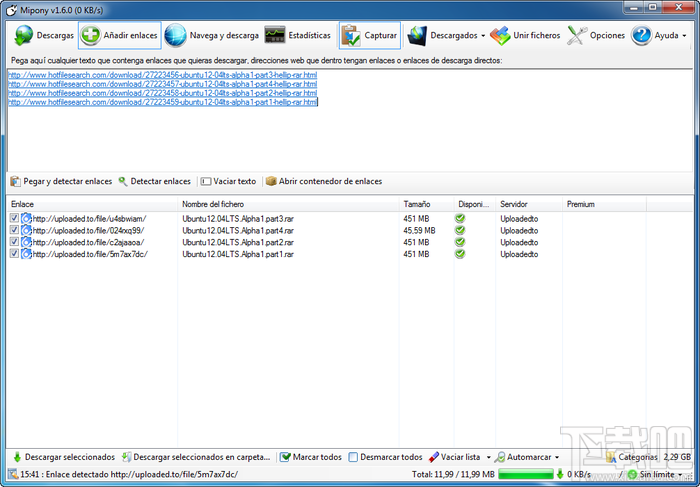Uncheck the u4sbwiam link checkbox
Screen dimensions: 700x487
pyautogui.click(x=14, y=218)
